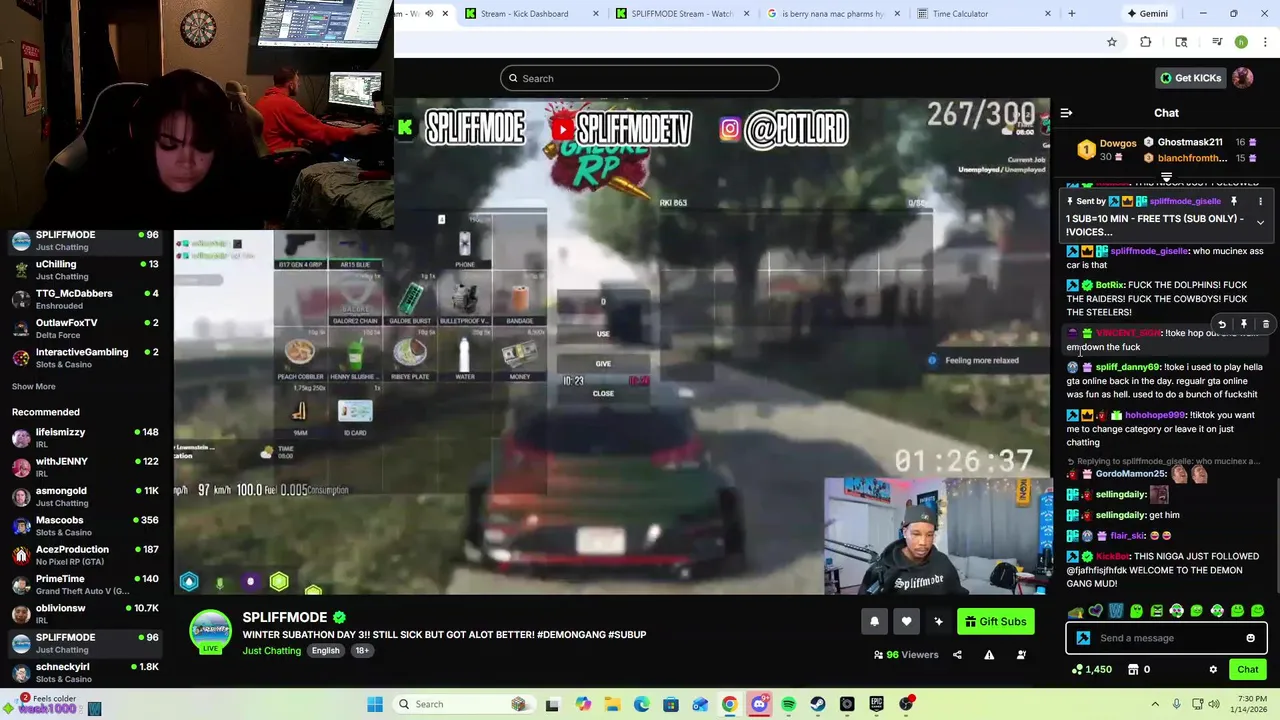1280x720 pixels.
Task: Show hidden system tray icons chevron
Action: [1155, 704]
